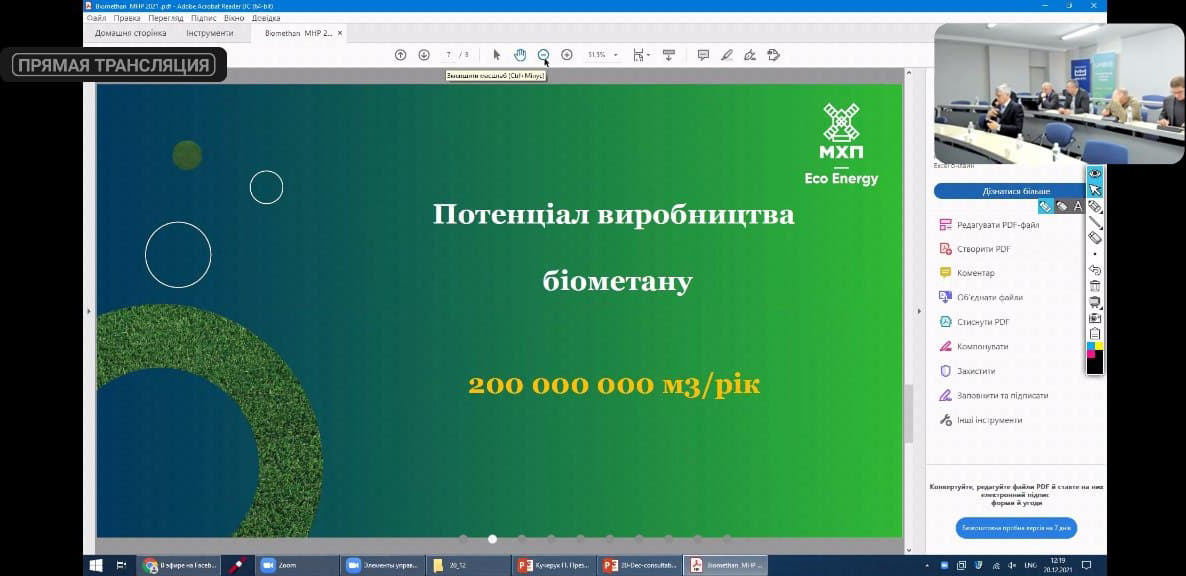The width and height of the screenshot is (1186, 576).
Task: Open the Захистити tool
Action: click(967, 371)
